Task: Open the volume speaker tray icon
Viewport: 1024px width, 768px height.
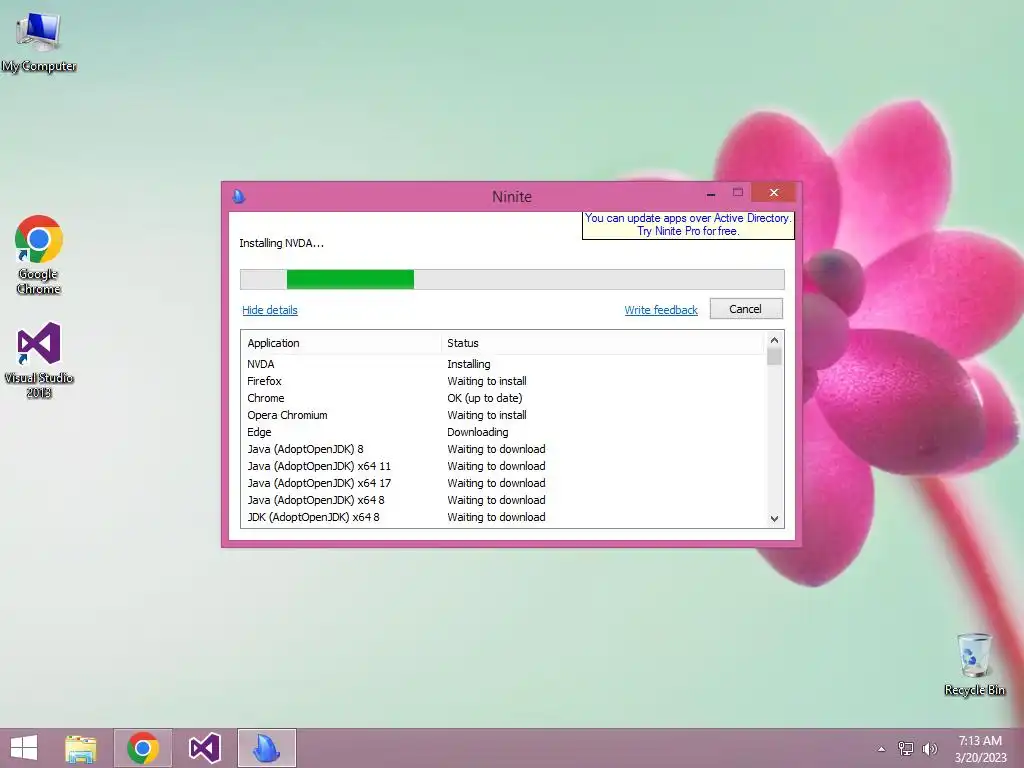Action: pos(929,748)
